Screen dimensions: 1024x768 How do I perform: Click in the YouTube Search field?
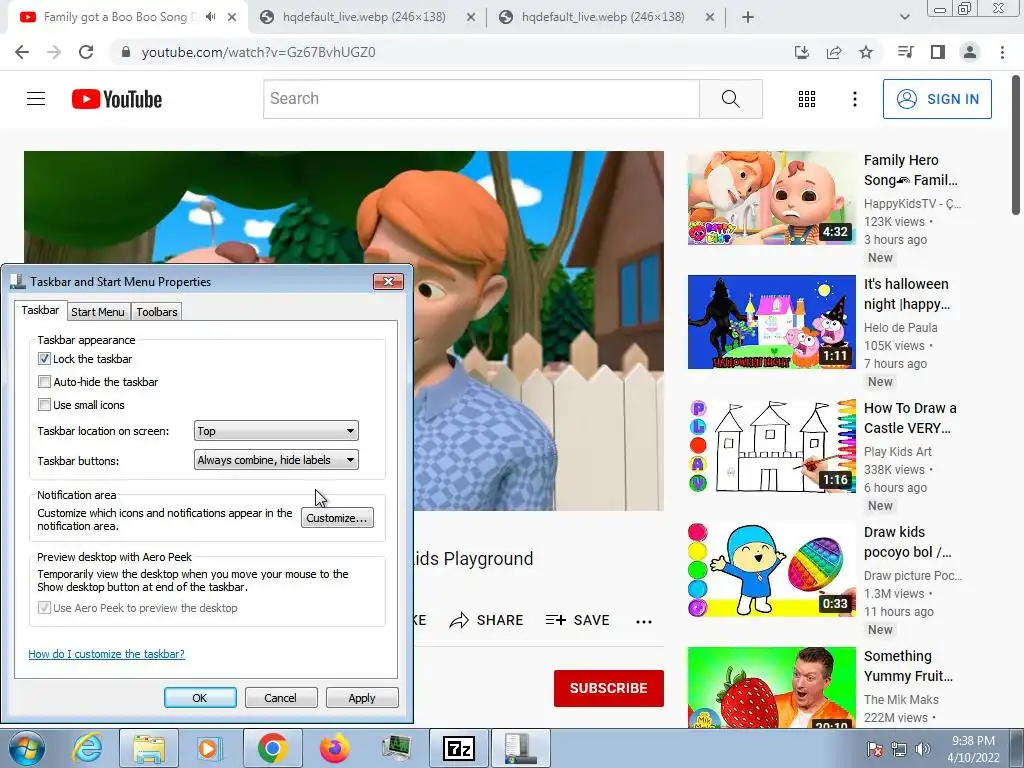[x=481, y=99]
